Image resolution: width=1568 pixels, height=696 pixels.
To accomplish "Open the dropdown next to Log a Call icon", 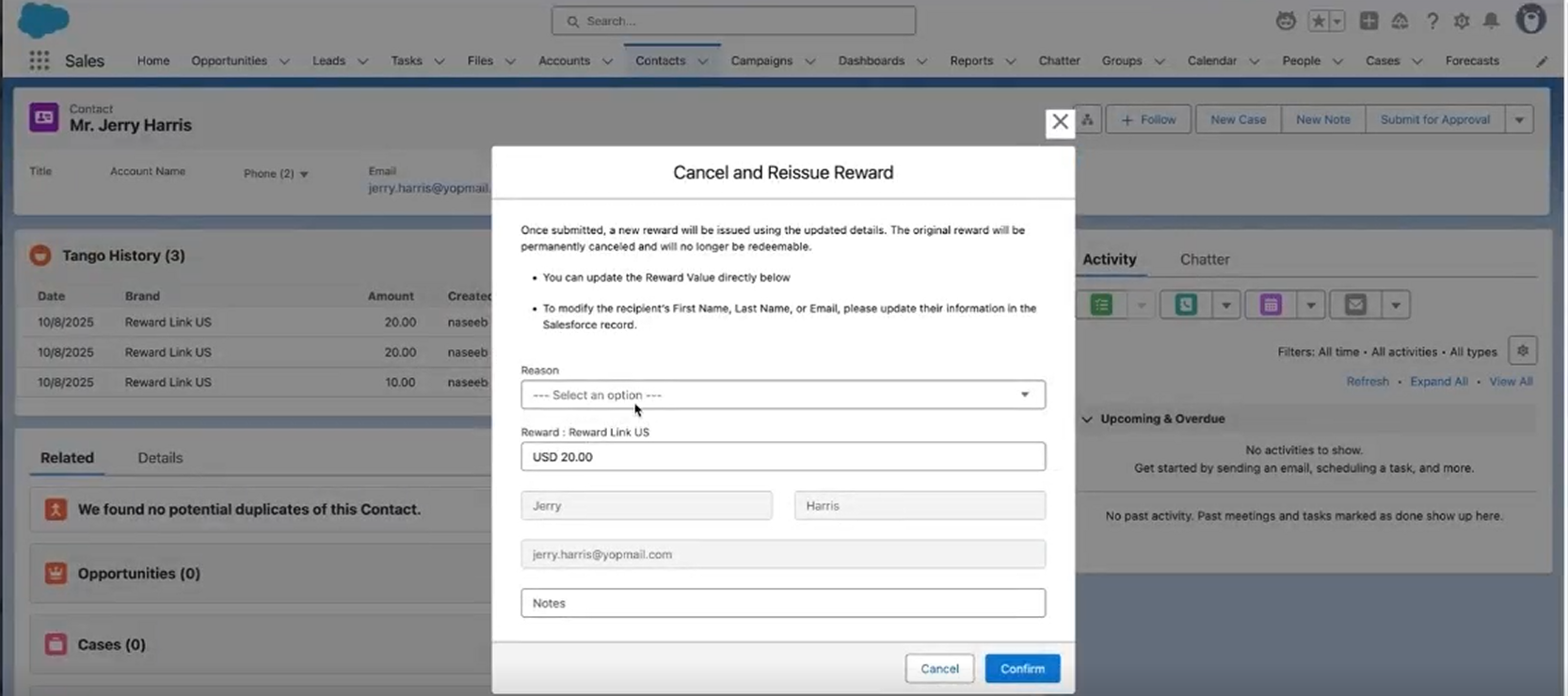I will point(1225,305).
